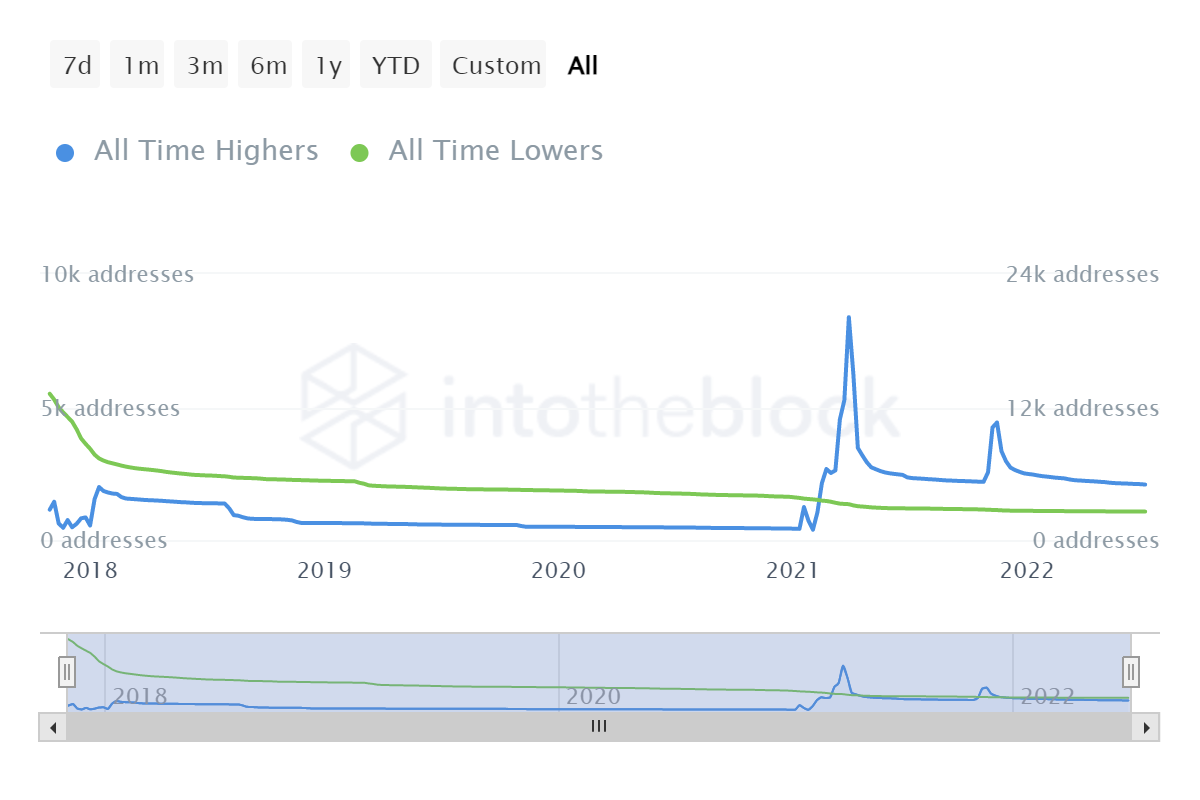Click the scrollbar right arrow
The width and height of the screenshot is (1200, 800).
pos(1146,728)
